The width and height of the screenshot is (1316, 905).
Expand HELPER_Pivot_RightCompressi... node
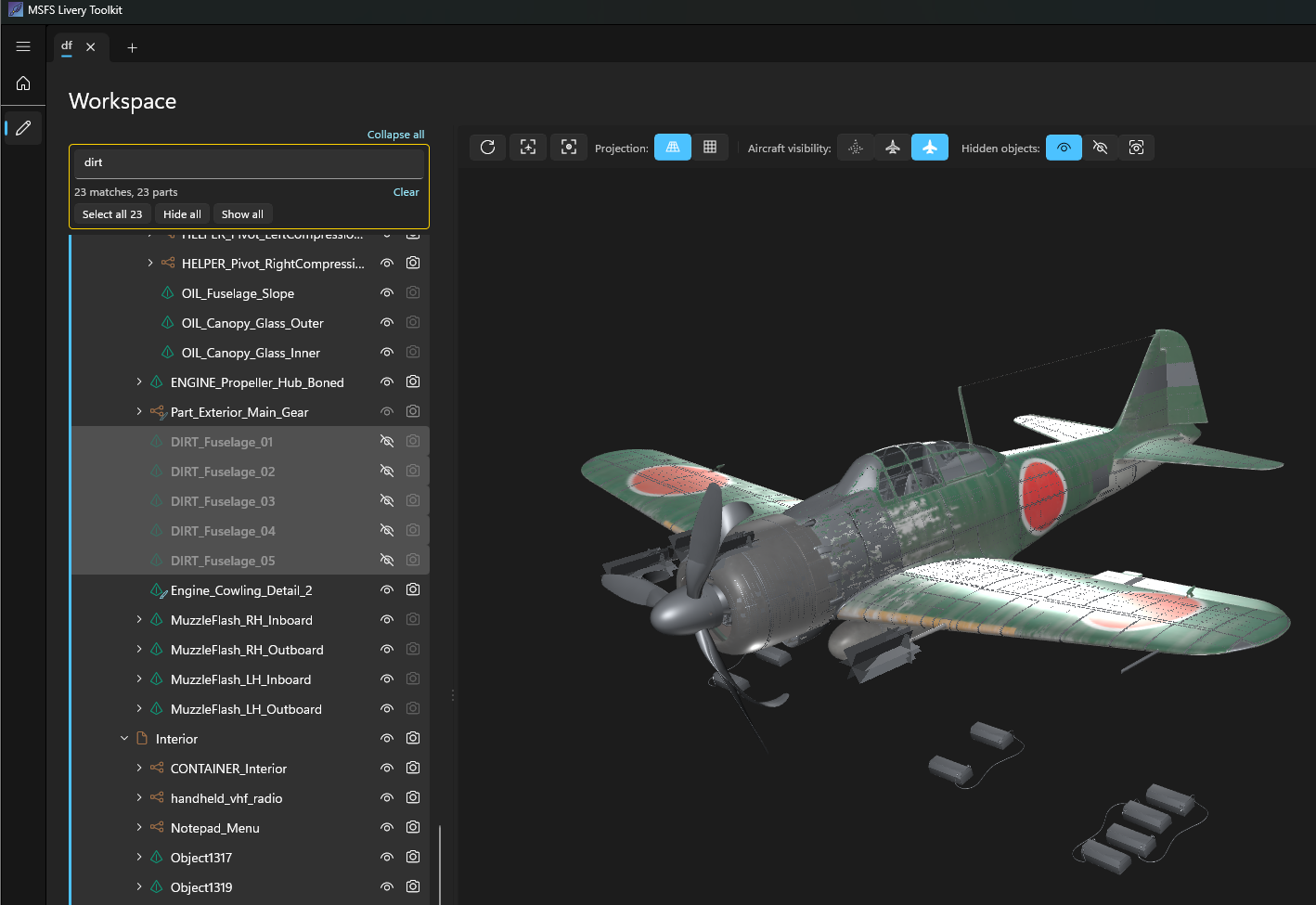pyautogui.click(x=150, y=264)
